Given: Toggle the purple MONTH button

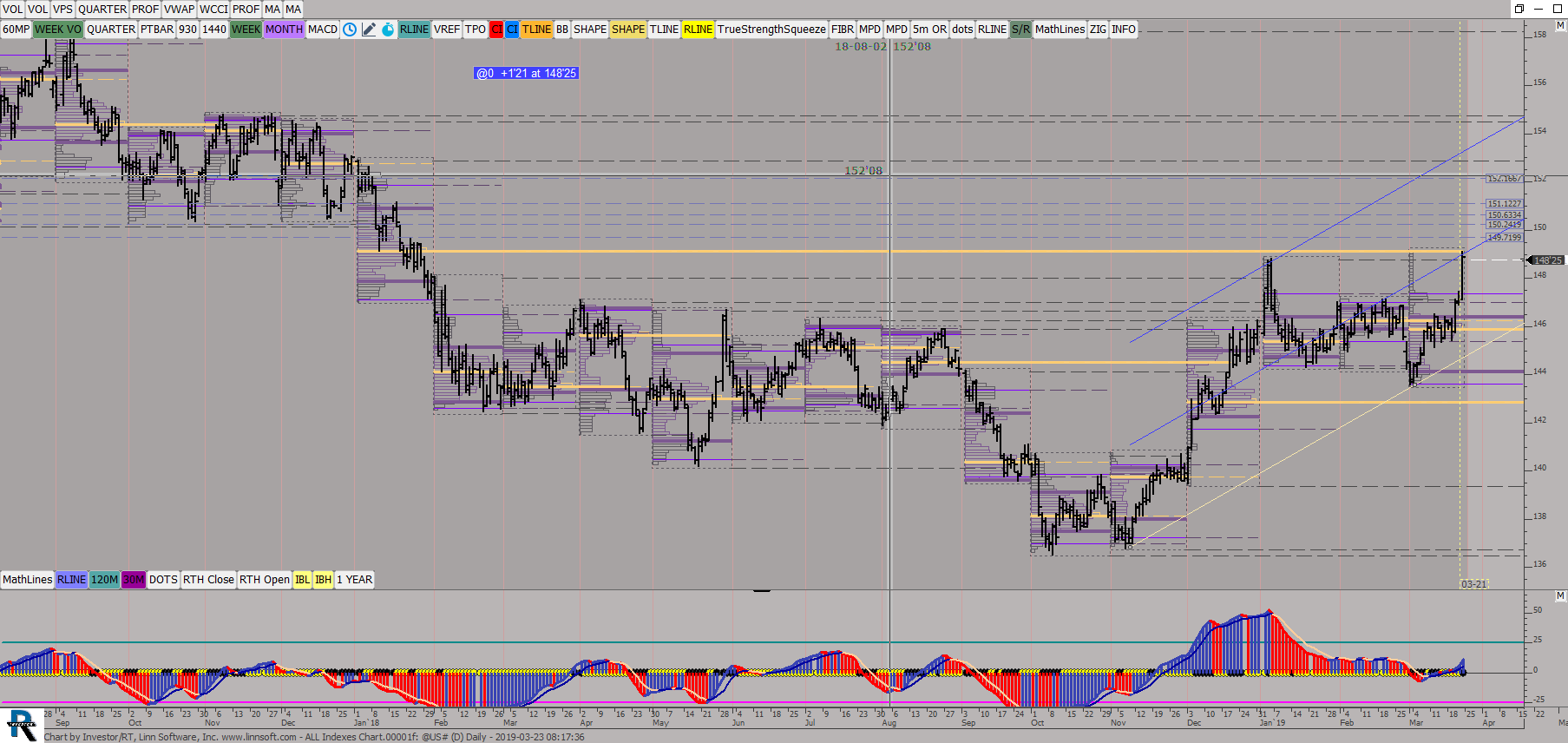Looking at the screenshot, I should click(284, 30).
